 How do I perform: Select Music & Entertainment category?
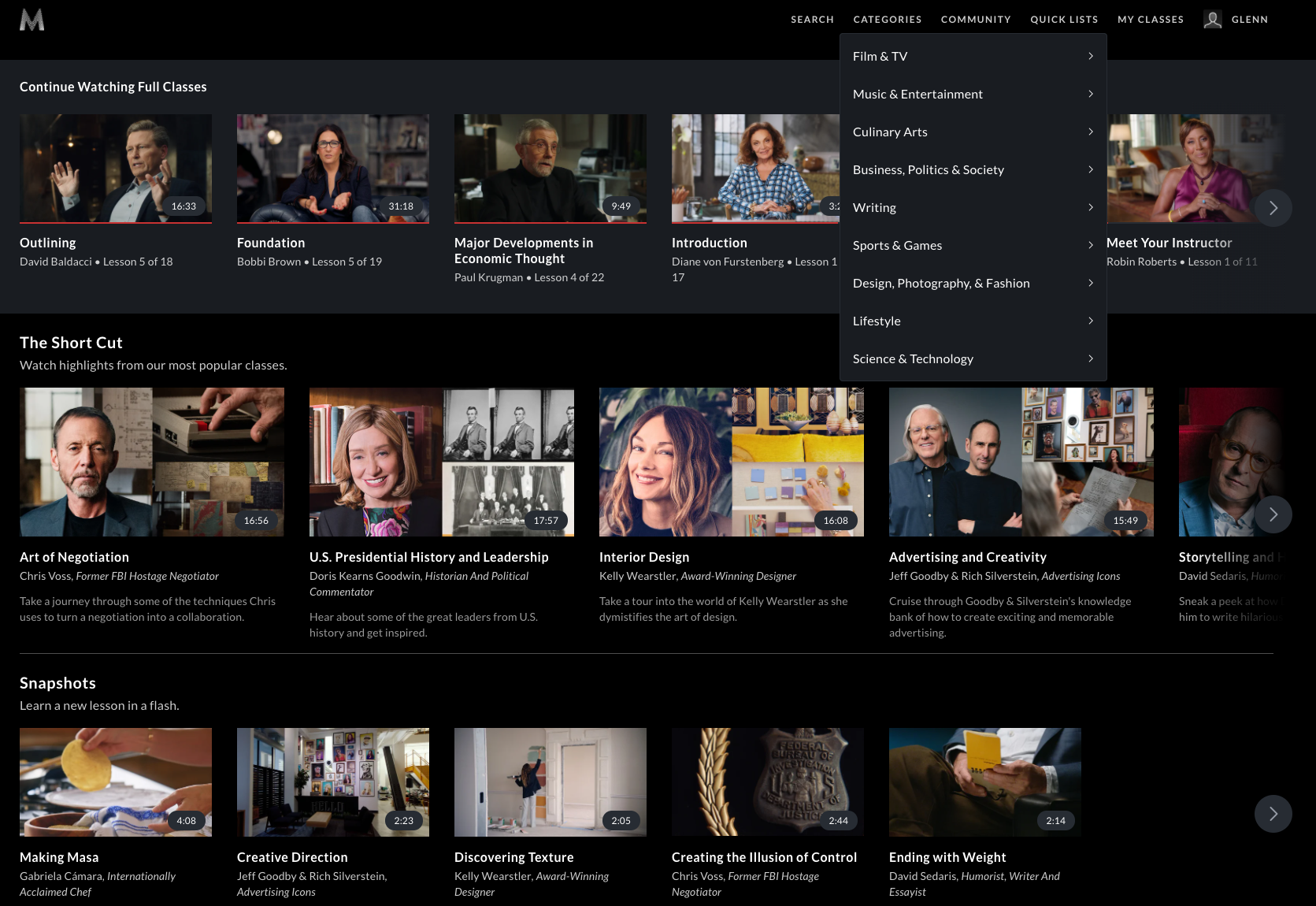point(973,94)
